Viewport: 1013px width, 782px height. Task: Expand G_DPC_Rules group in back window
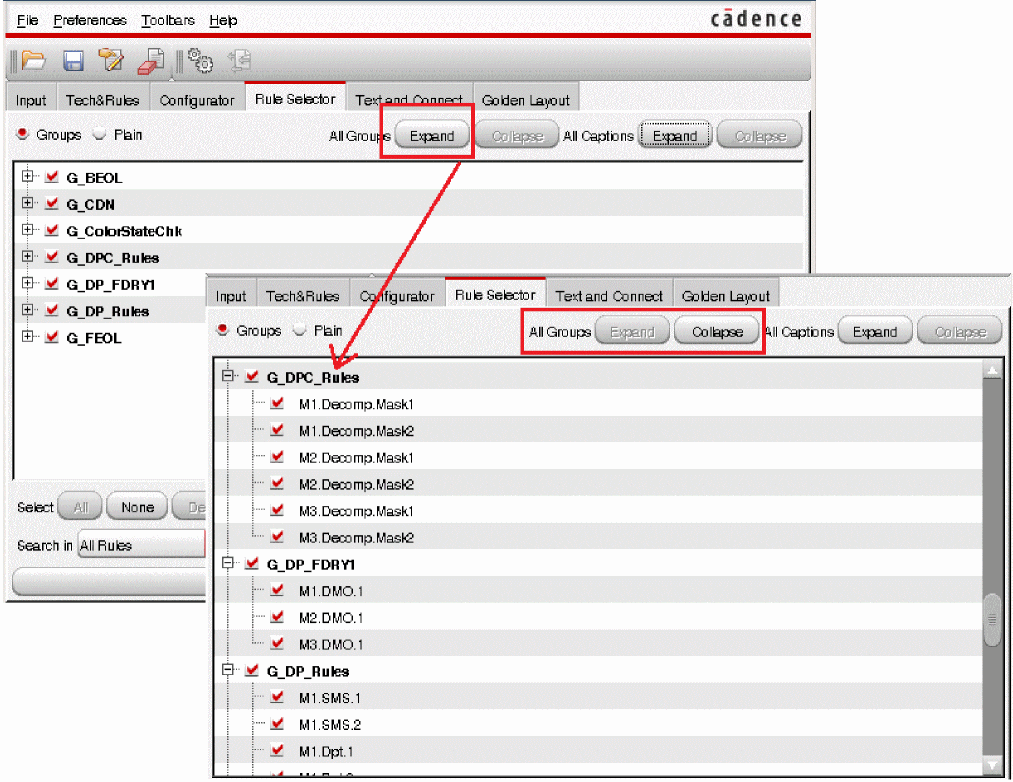(x=27, y=257)
